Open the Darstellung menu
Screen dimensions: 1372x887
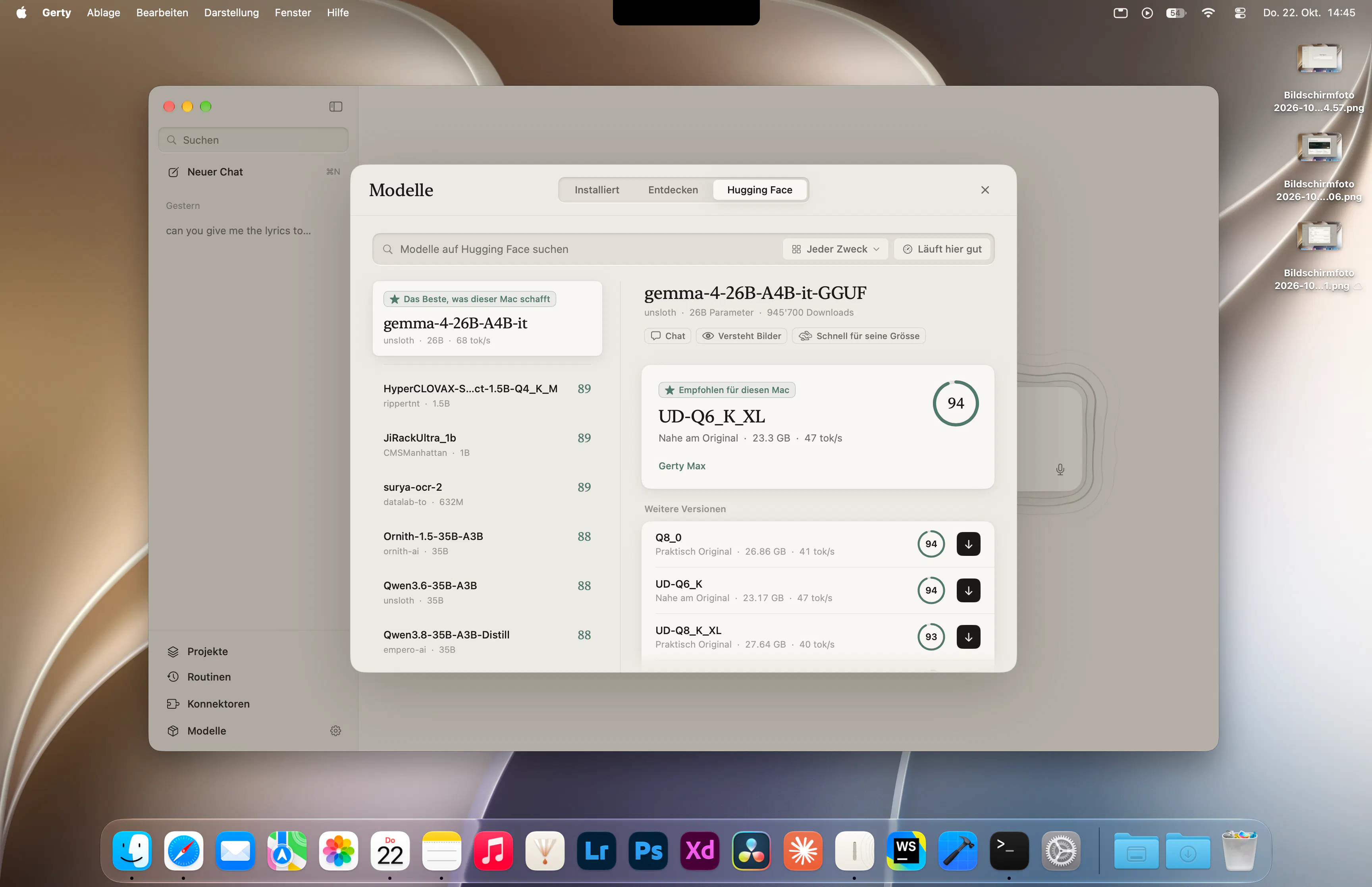pyautogui.click(x=231, y=13)
